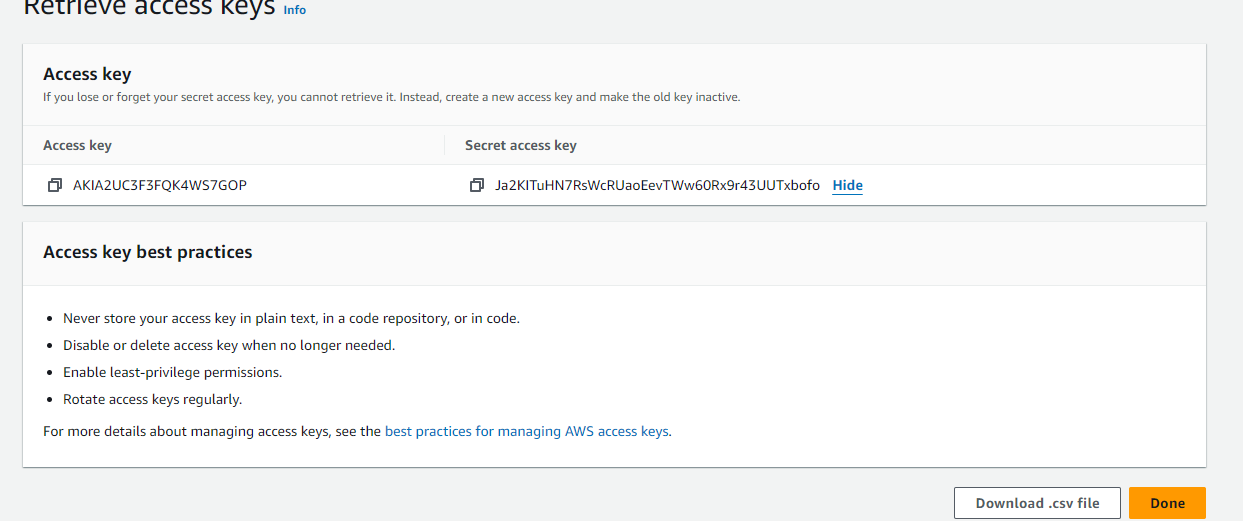
Task: Click the 'Retrieve access keys' page title
Action: [148, 9]
